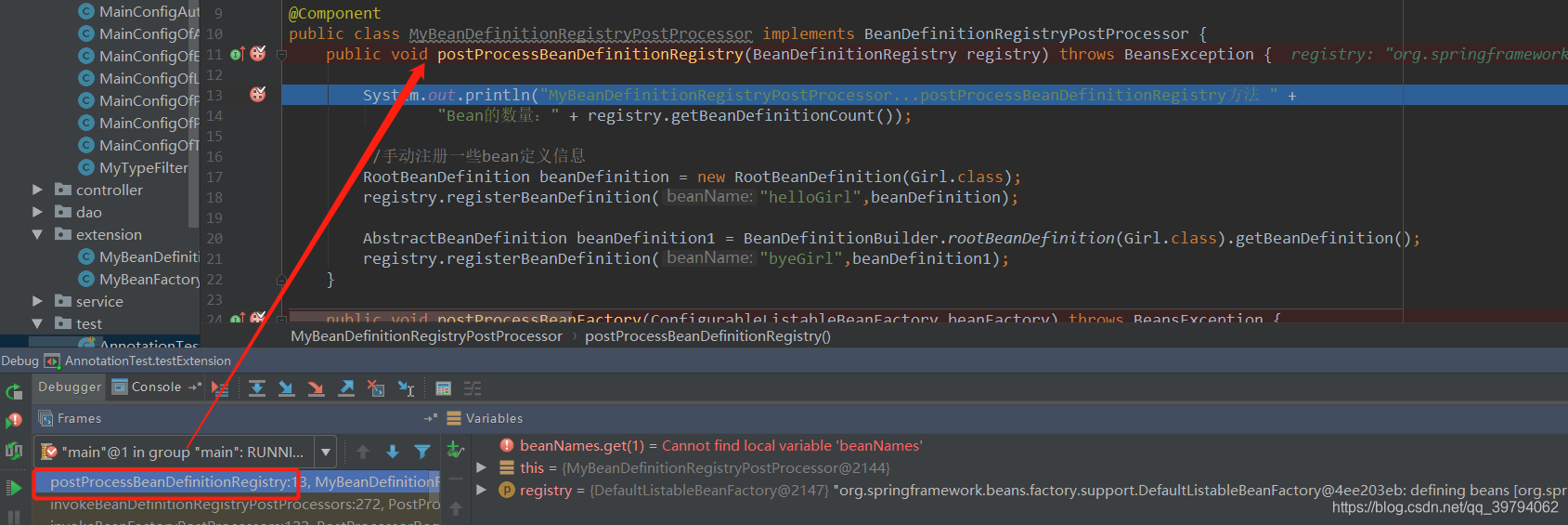Select invokeBeanDefinitionRegistryPostProcessors:272 stack frame
The width and height of the screenshot is (1568, 525).
(237, 504)
